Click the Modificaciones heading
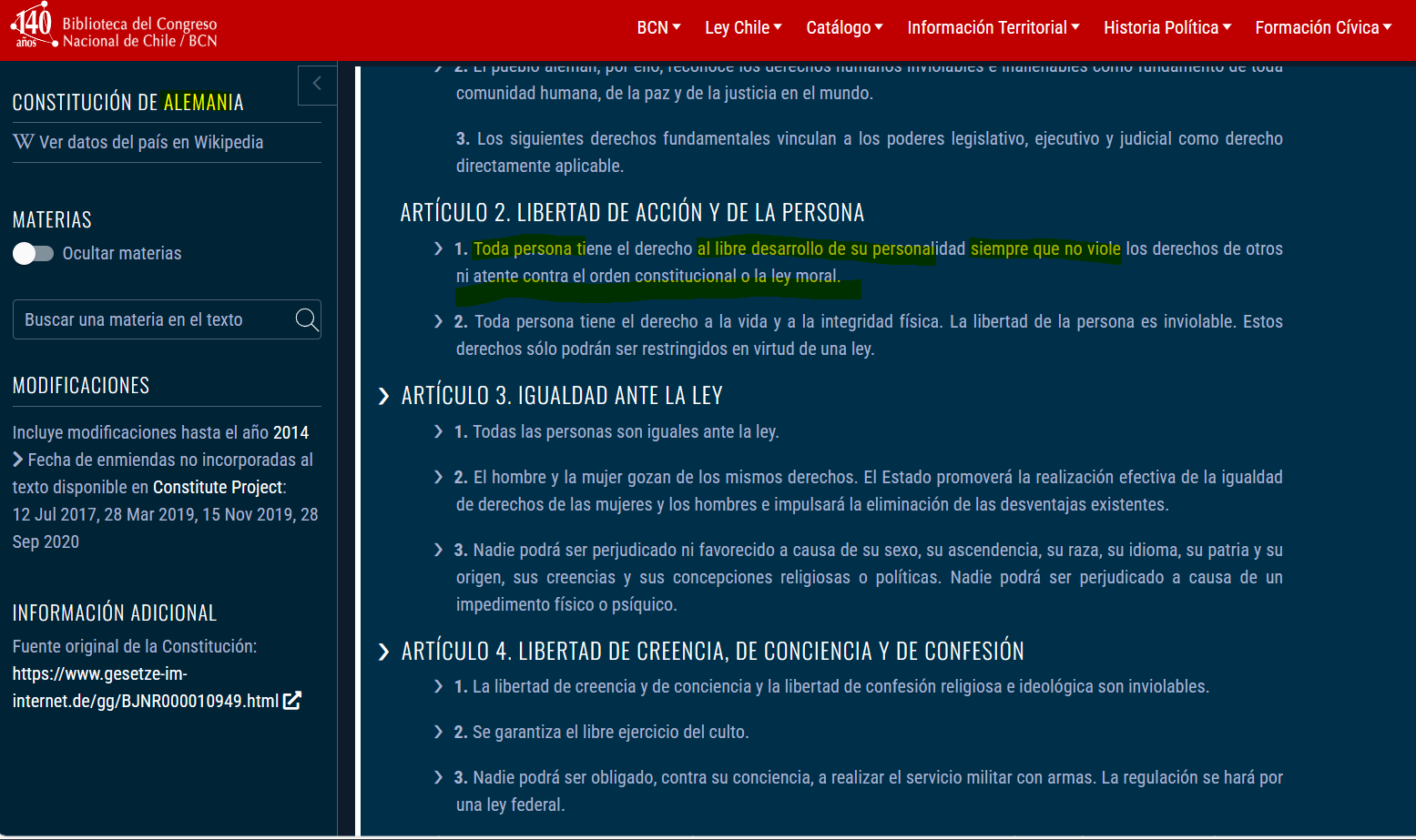Image resolution: width=1416 pixels, height=840 pixels. 81,386
